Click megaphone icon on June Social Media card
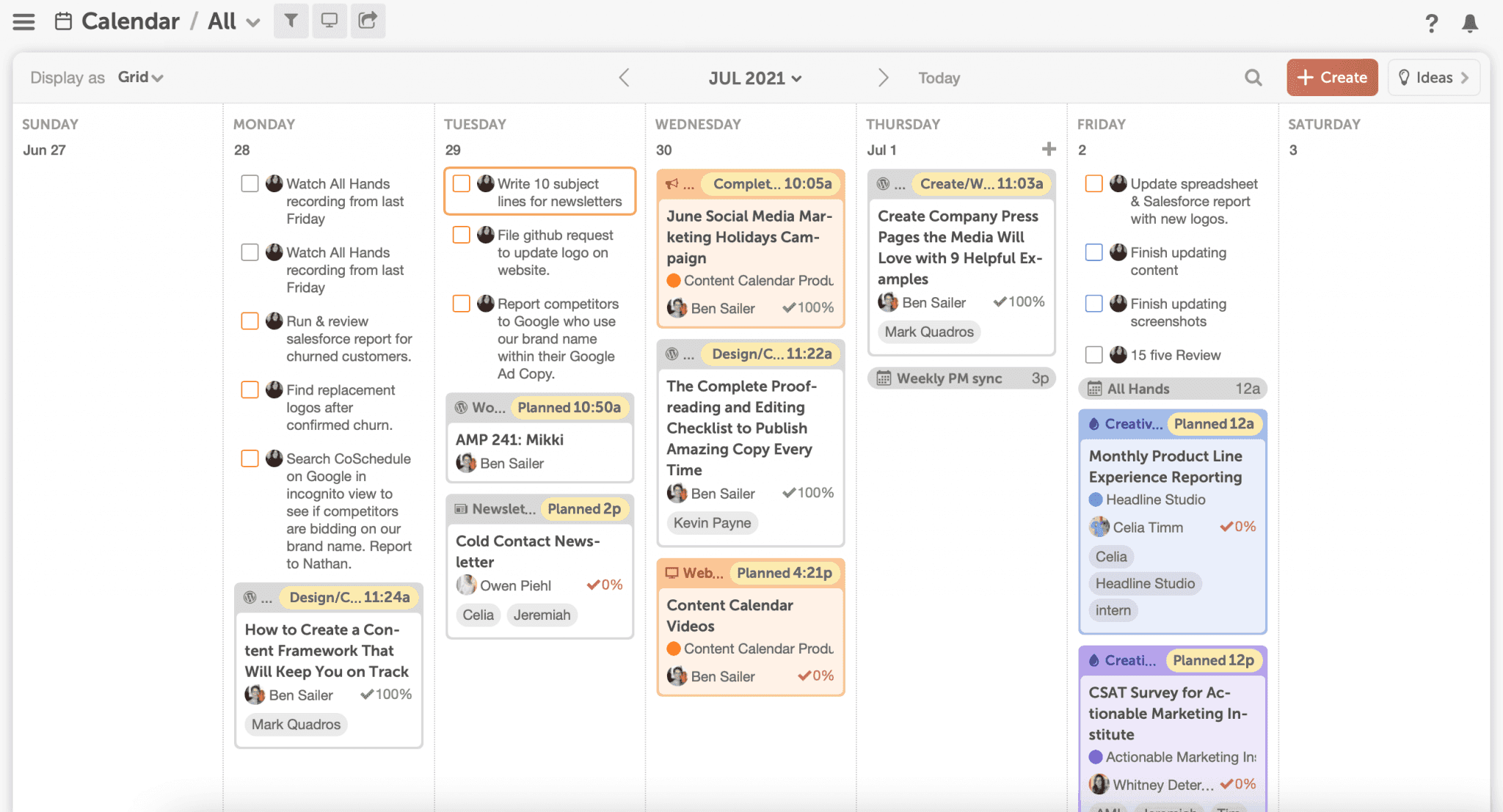1503x812 pixels. [672, 184]
